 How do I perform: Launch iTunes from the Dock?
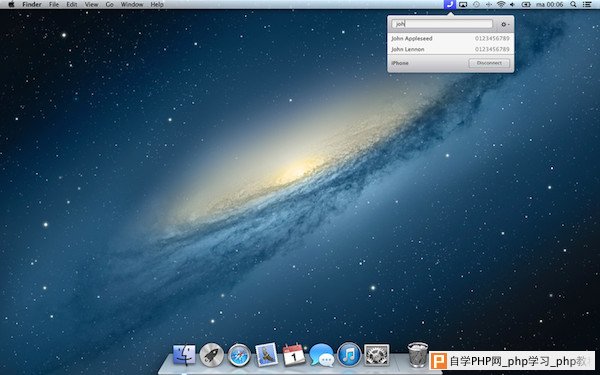(349, 355)
